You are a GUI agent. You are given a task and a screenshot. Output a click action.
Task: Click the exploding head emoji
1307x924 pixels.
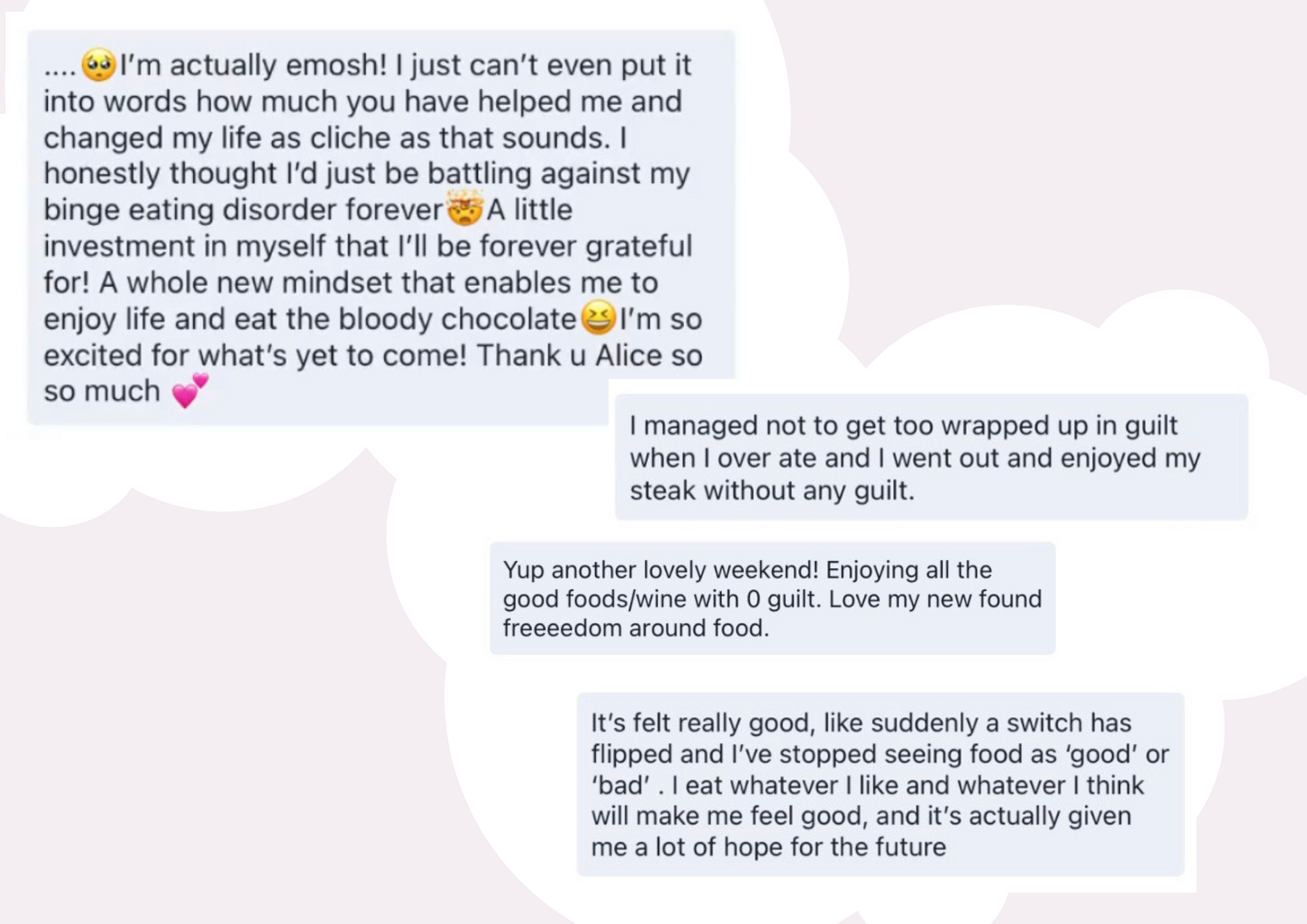tap(464, 208)
